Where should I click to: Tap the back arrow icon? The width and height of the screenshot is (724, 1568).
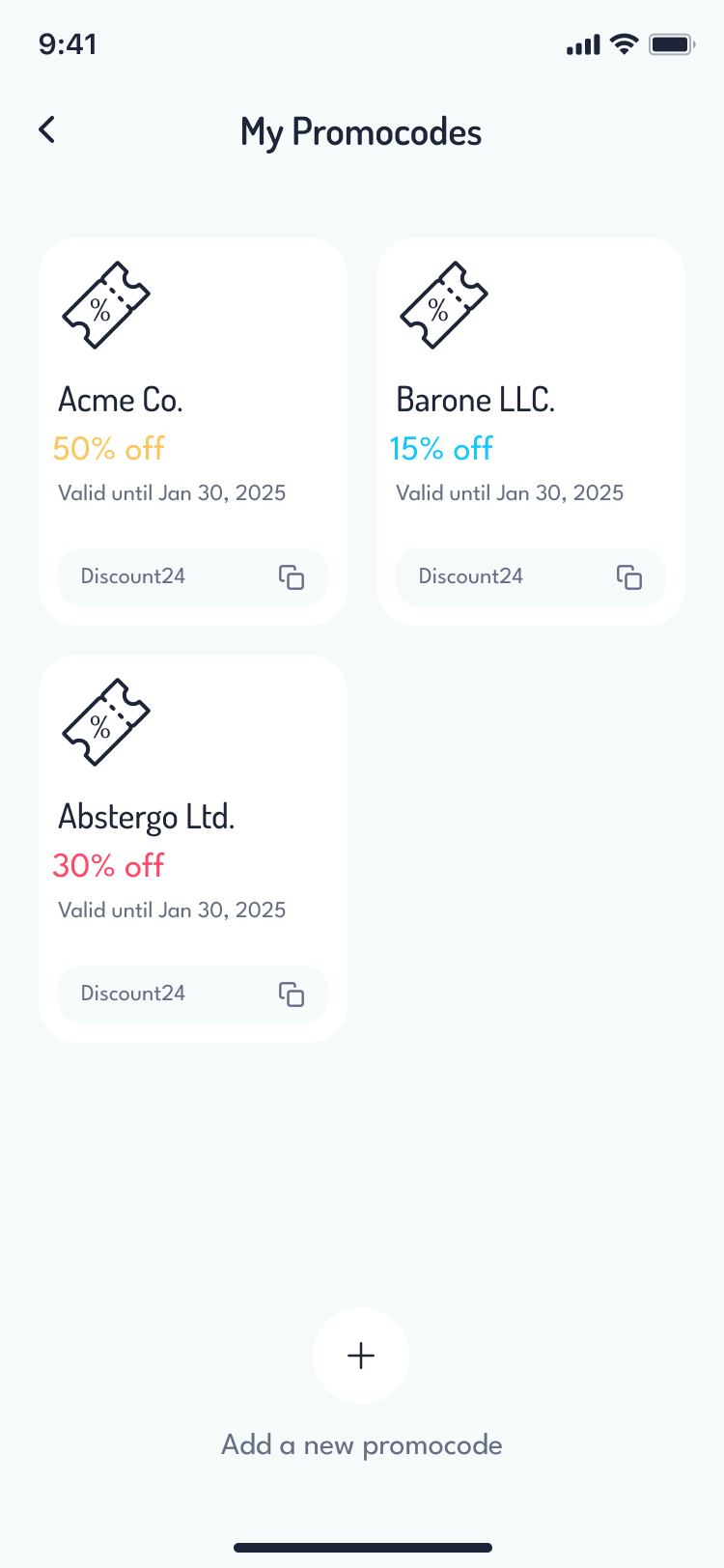46,129
